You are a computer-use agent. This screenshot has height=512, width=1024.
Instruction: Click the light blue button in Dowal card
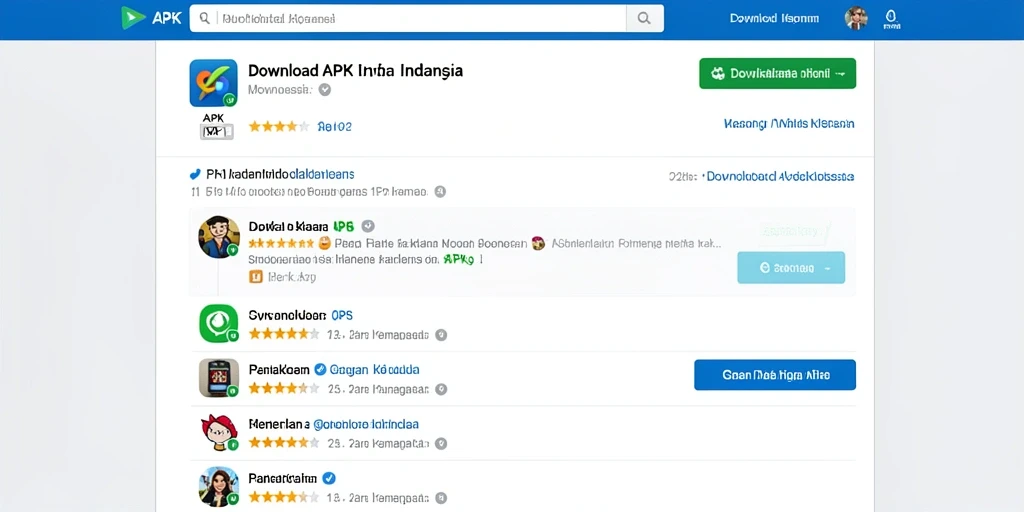[x=791, y=268]
